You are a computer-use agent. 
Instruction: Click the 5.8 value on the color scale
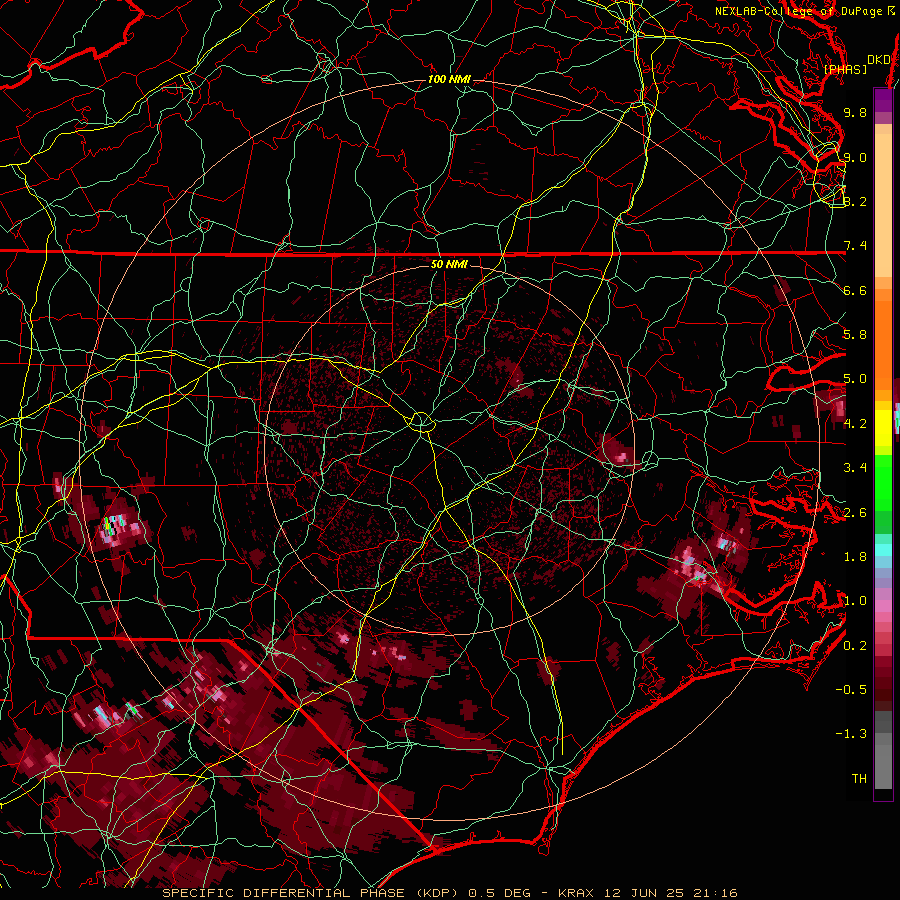click(855, 335)
